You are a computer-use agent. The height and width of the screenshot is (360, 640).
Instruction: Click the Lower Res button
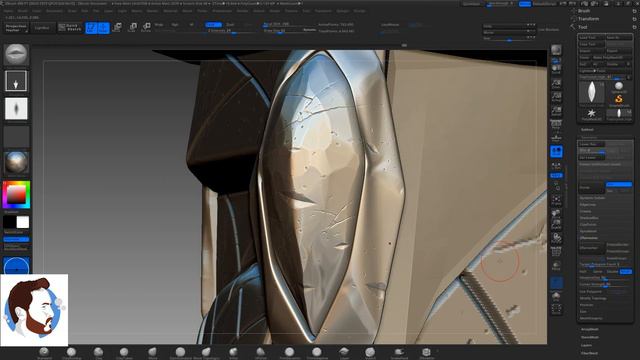click(x=591, y=144)
